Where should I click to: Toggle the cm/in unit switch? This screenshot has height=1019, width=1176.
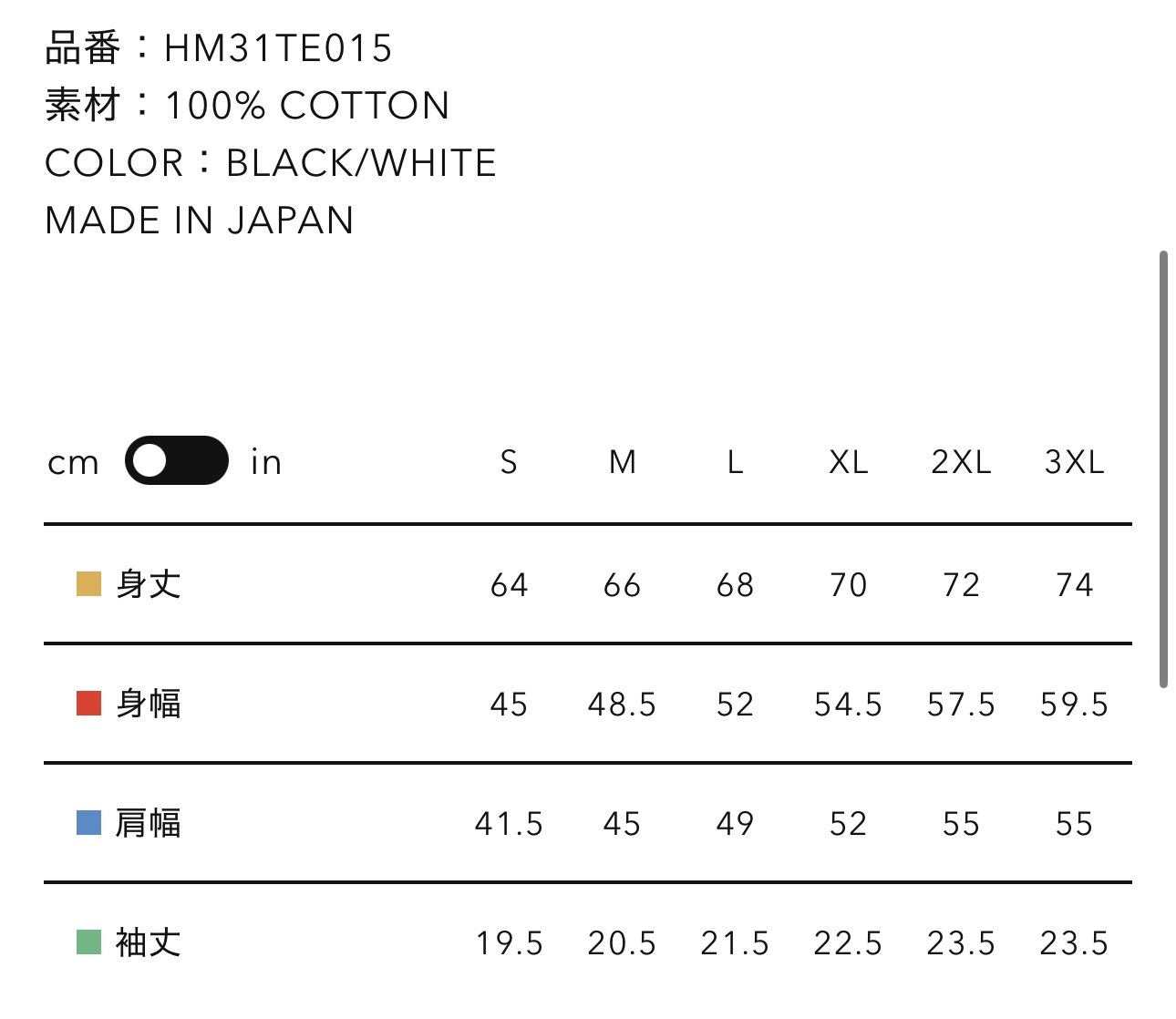point(176,461)
